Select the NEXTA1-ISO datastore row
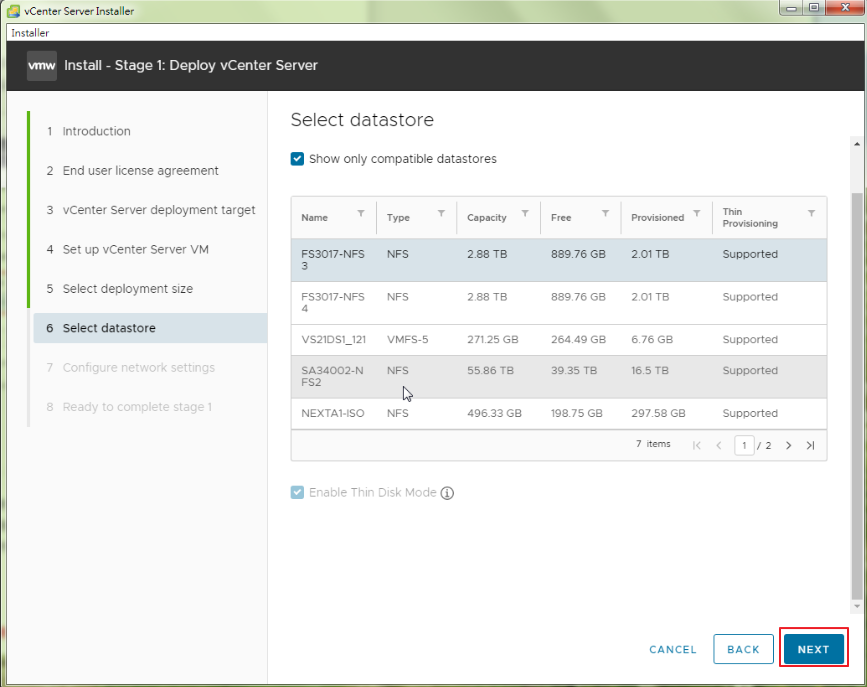 point(558,413)
